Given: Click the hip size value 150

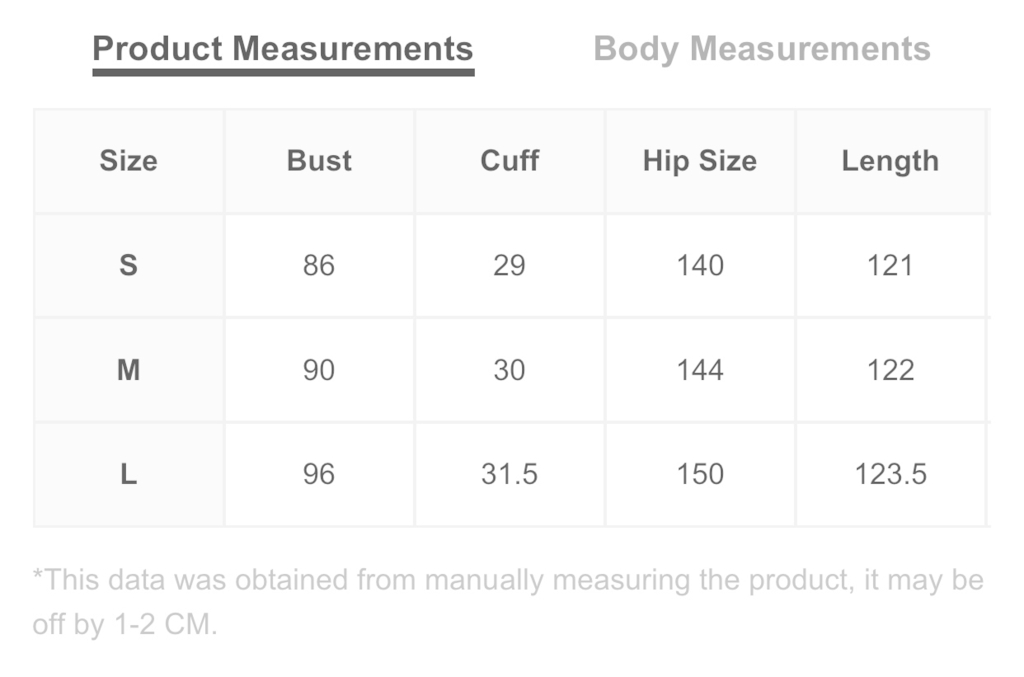Looking at the screenshot, I should click(x=700, y=474).
